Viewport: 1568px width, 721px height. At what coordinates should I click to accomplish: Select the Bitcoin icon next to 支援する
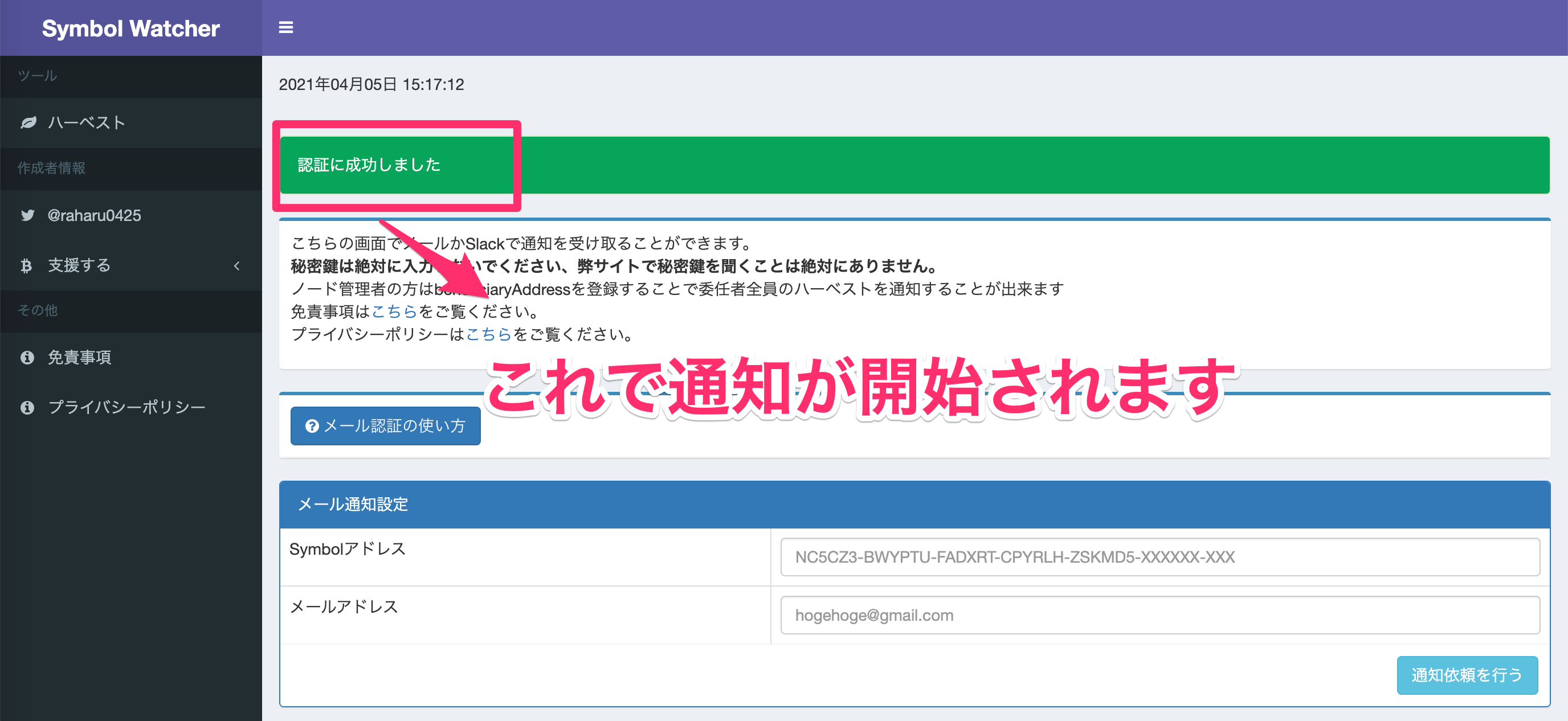click(27, 265)
